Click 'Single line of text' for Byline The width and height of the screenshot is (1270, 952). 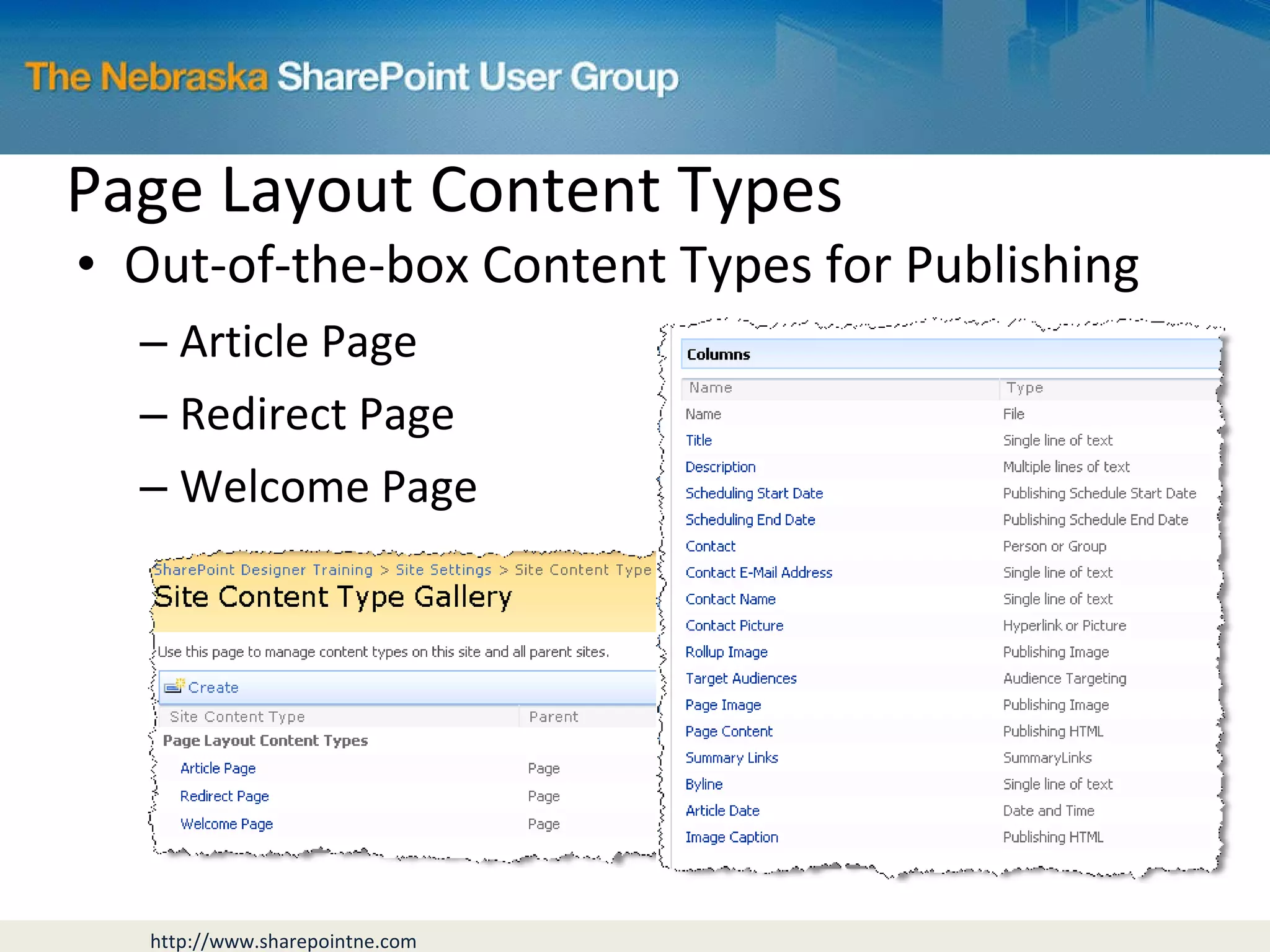[1057, 784]
